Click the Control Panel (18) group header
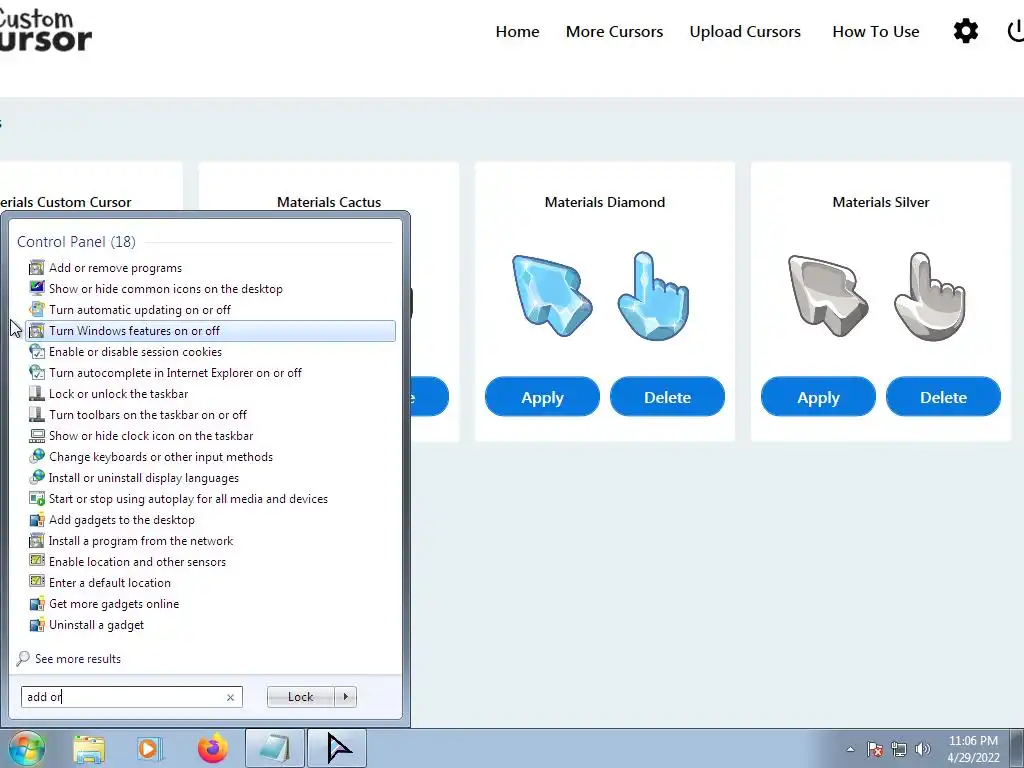Screen dimensions: 1024x768 (76, 242)
